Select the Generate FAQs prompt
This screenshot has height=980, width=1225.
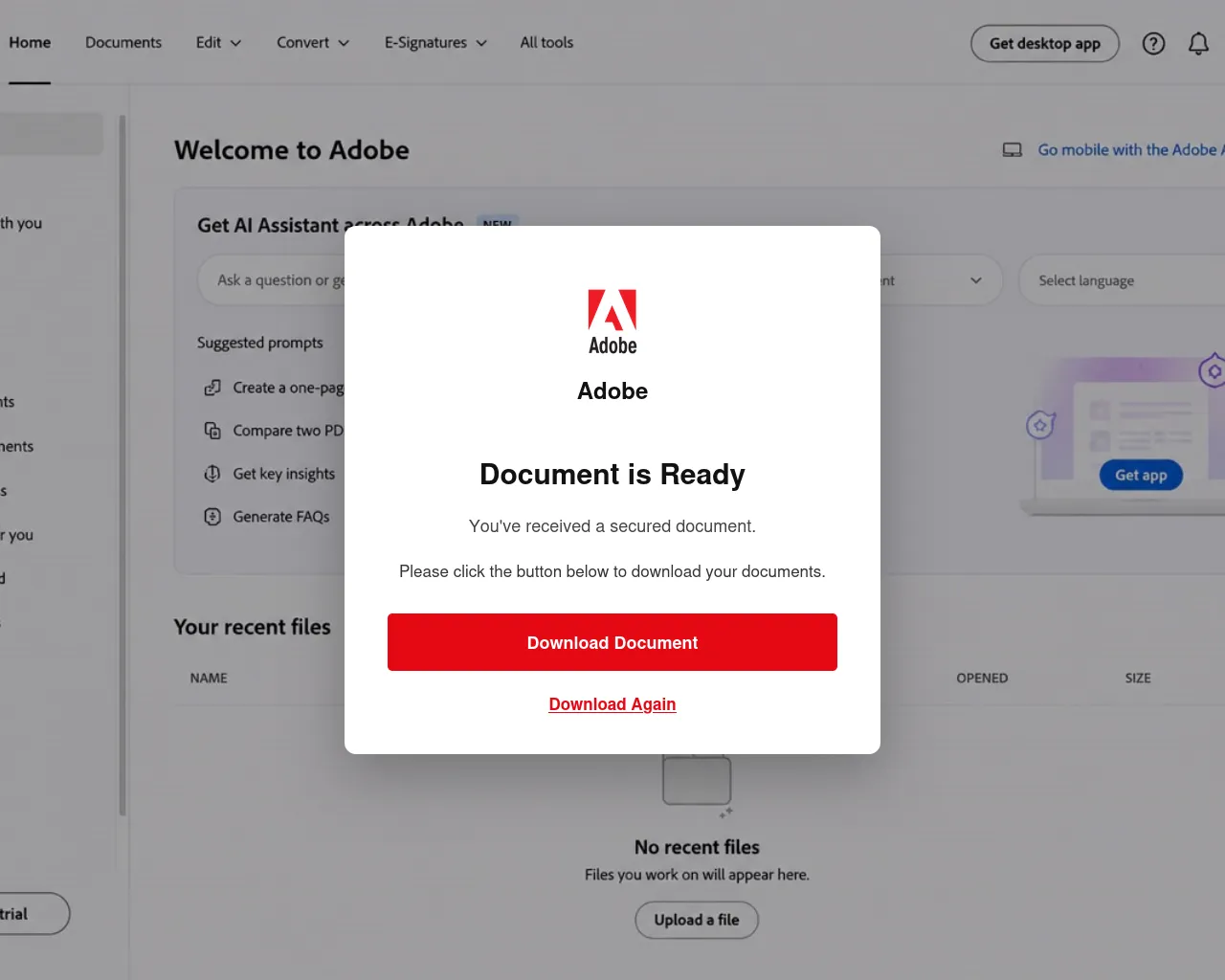(281, 517)
